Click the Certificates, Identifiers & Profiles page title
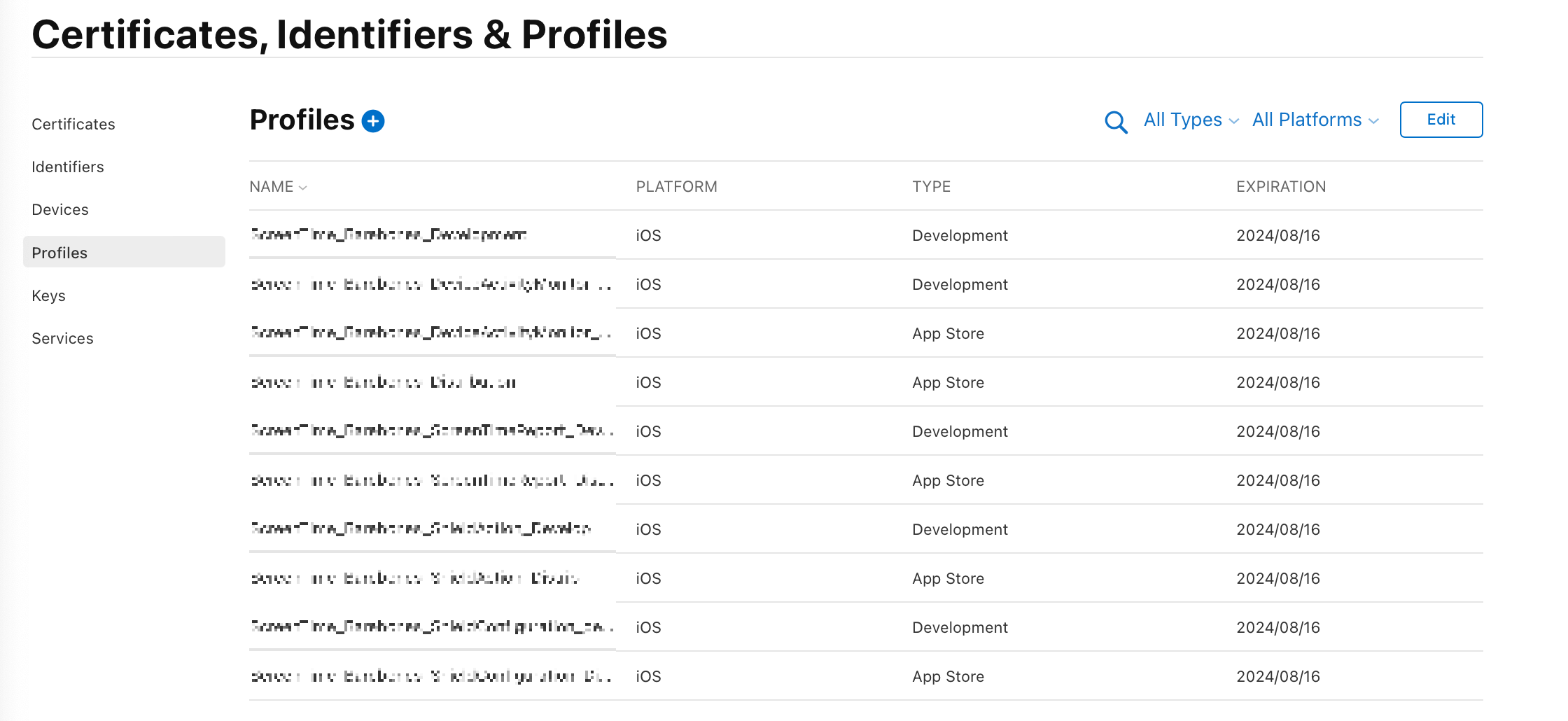1568x721 pixels. coord(349,34)
